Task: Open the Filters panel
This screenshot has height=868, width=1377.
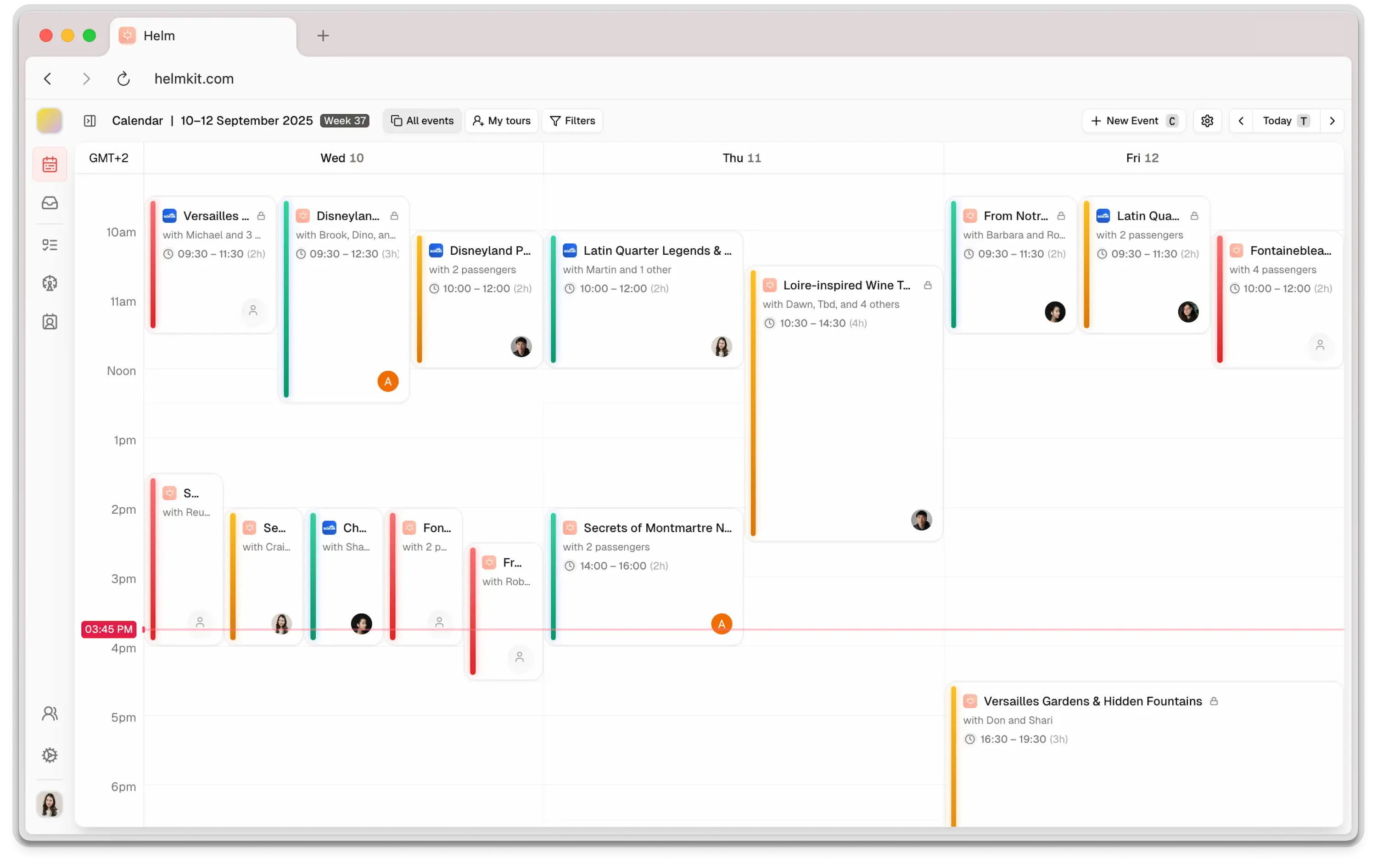Action: pyautogui.click(x=572, y=121)
